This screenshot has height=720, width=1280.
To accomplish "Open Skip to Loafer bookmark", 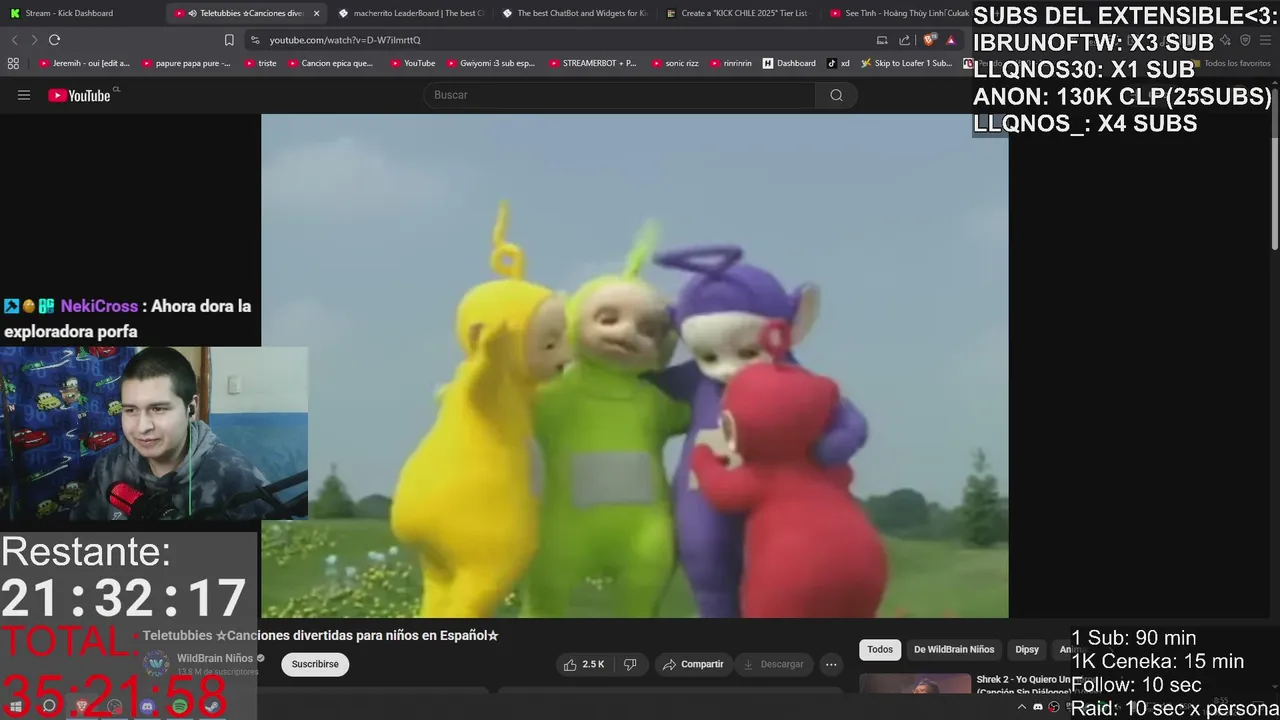I will [906, 63].
